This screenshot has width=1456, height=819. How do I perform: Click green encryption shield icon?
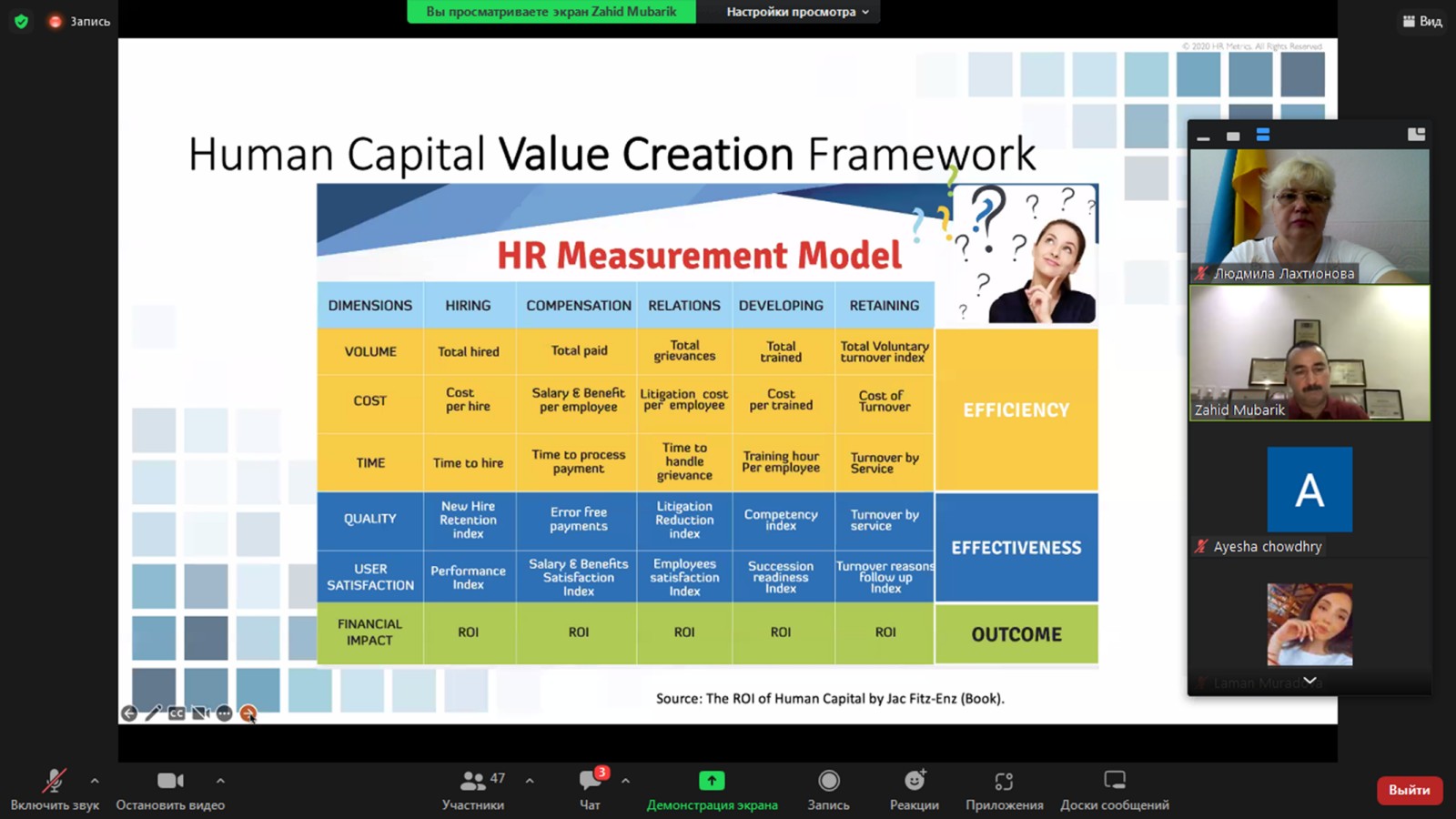[21, 21]
